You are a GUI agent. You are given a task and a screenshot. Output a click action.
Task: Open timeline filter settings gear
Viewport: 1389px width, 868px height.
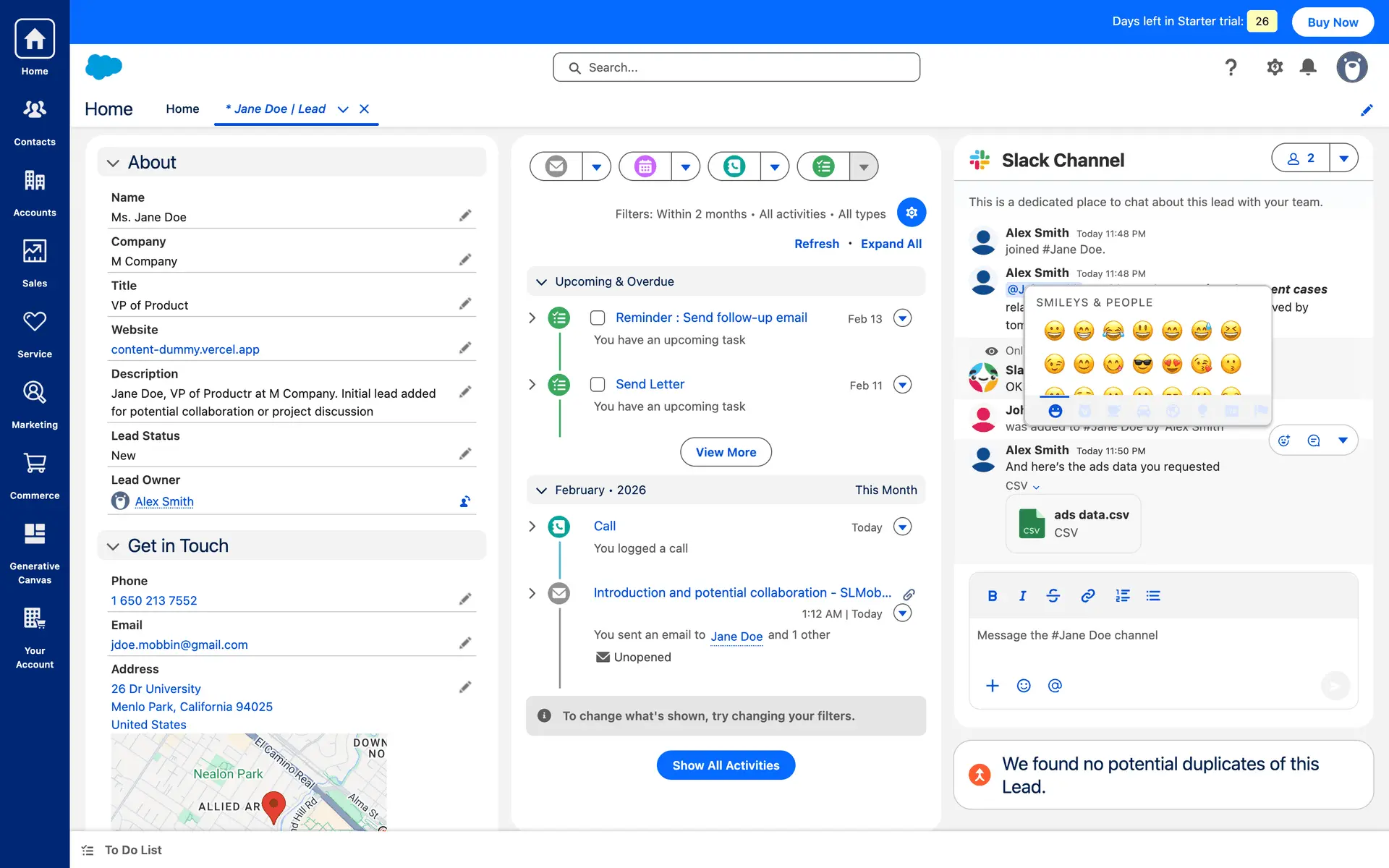[911, 213]
